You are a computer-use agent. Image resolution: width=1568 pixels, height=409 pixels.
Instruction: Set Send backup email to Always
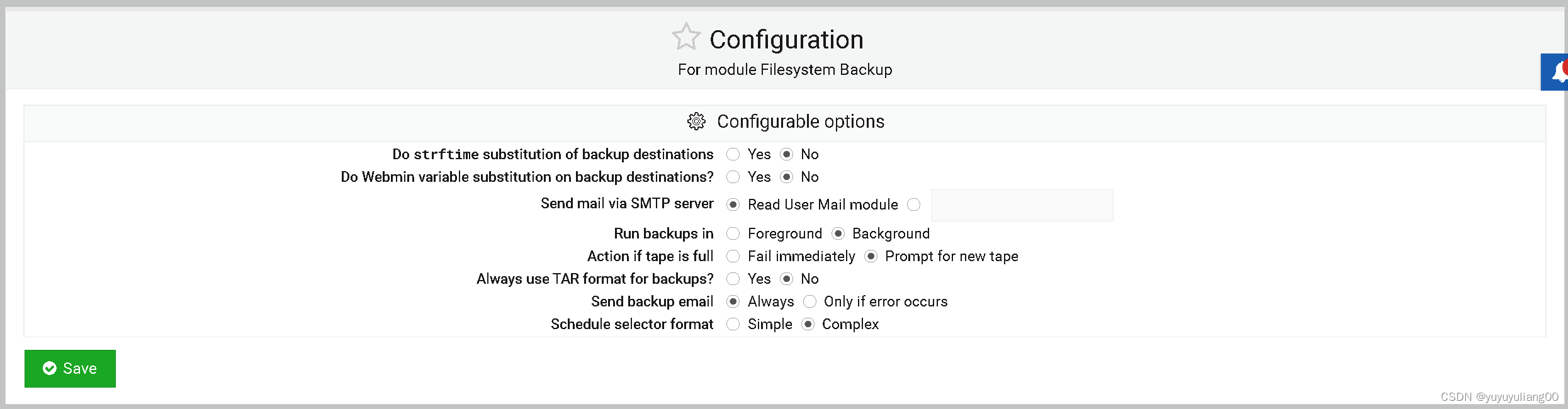733,301
